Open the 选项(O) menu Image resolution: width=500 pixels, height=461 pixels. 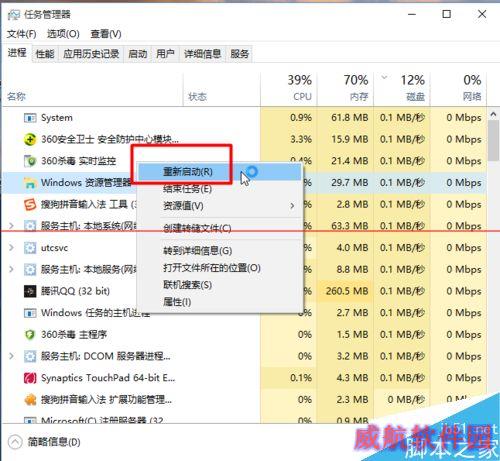(63, 34)
